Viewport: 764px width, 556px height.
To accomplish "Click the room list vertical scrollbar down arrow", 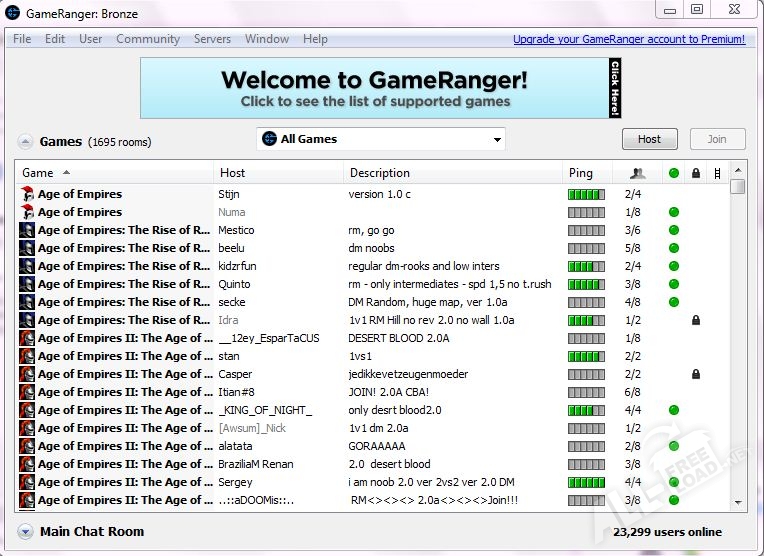I will coord(738,503).
